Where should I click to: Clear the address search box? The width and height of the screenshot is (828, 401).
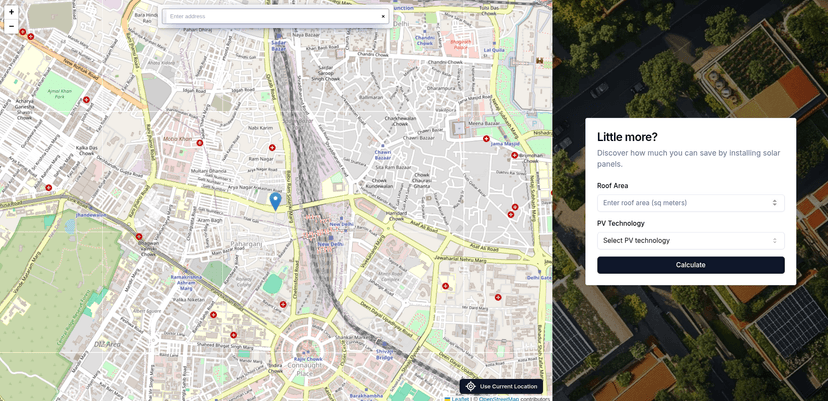point(382,16)
